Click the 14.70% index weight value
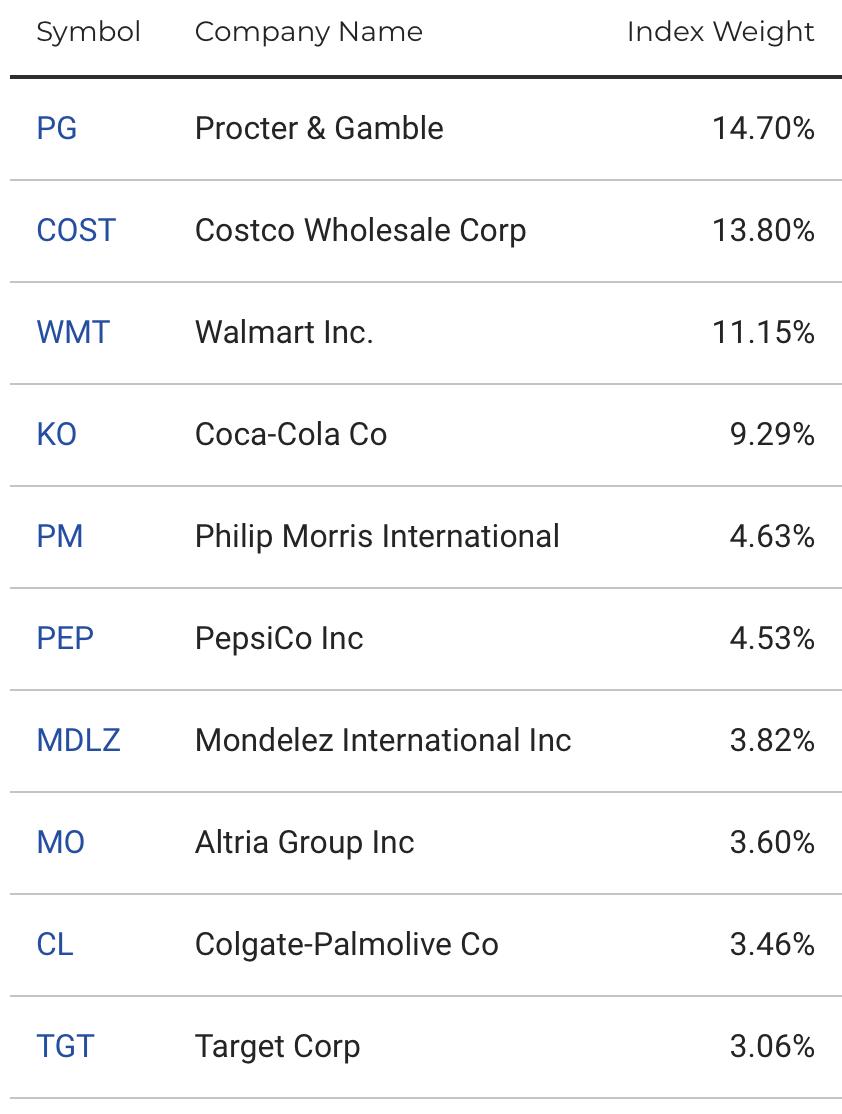842x1114 pixels. 763,129
